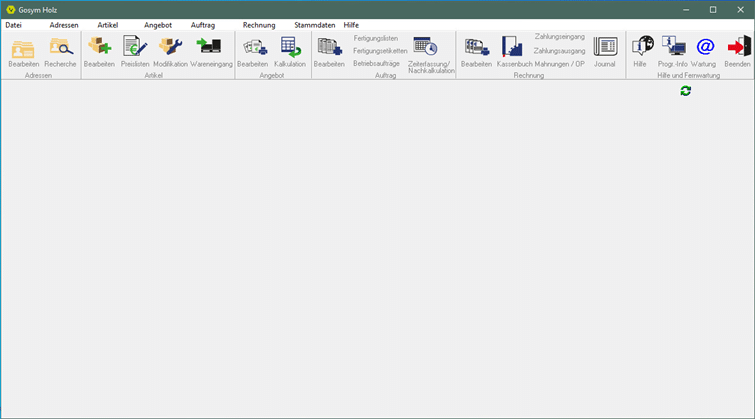
Task: Click Fertigungsetiketten button
Action: point(380,51)
